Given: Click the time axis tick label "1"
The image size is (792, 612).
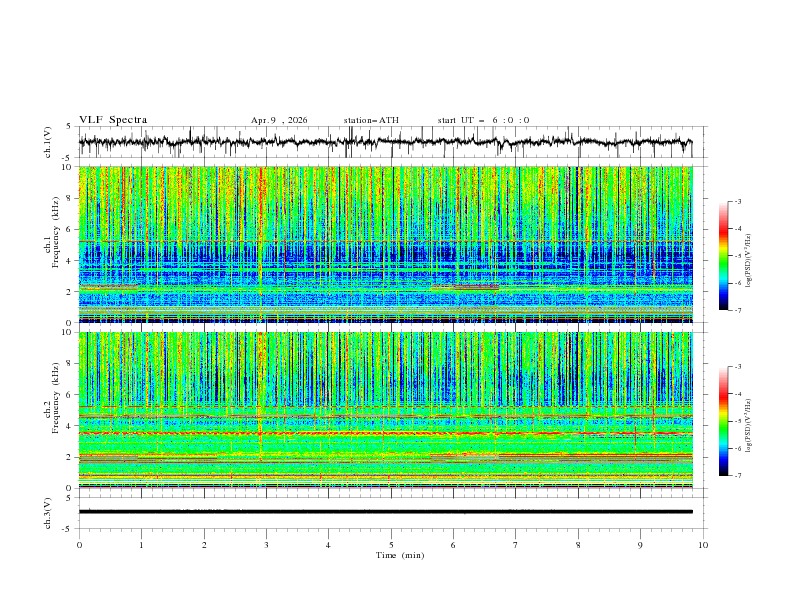Looking at the screenshot, I should 141,545.
